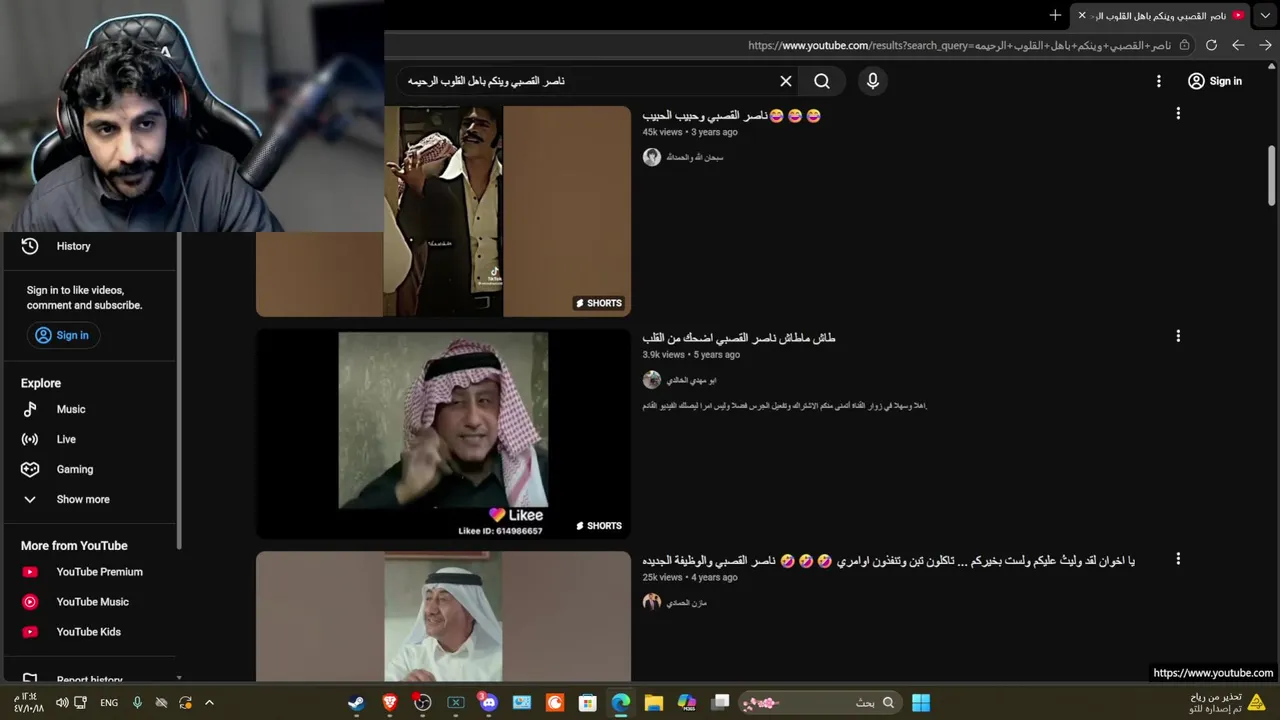Clear the YouTube search box text
This screenshot has width=1280, height=720.
point(786,81)
